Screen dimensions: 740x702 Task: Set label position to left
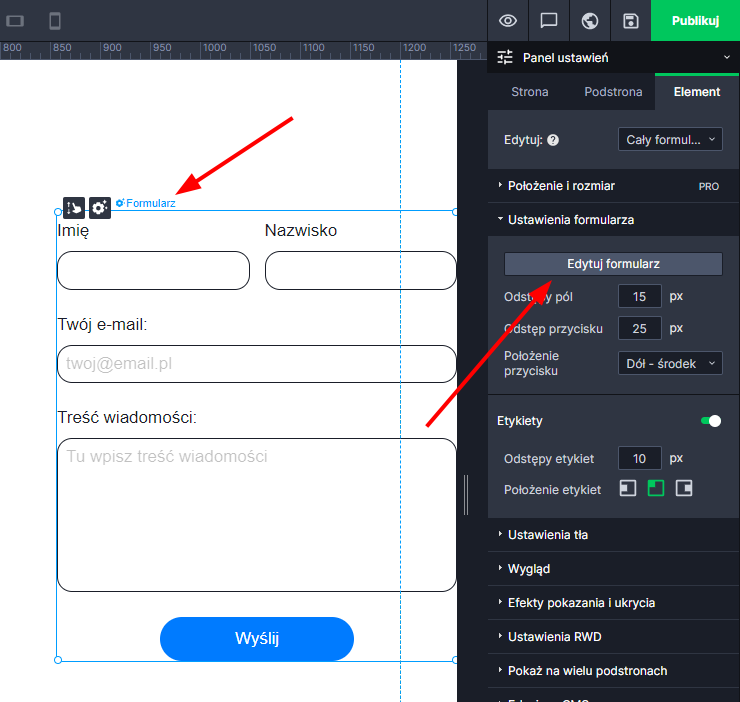pyautogui.click(x=627, y=488)
